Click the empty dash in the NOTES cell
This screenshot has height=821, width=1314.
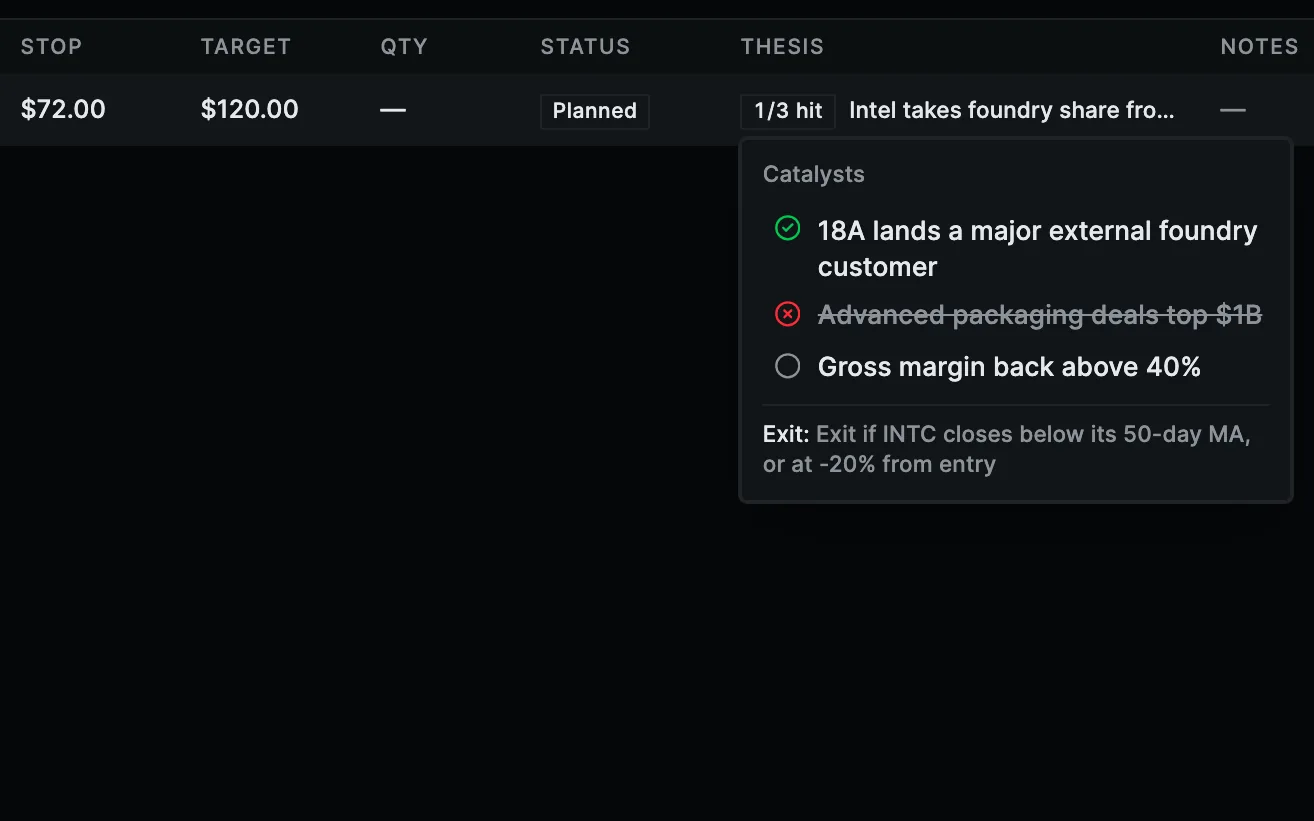pos(1233,110)
